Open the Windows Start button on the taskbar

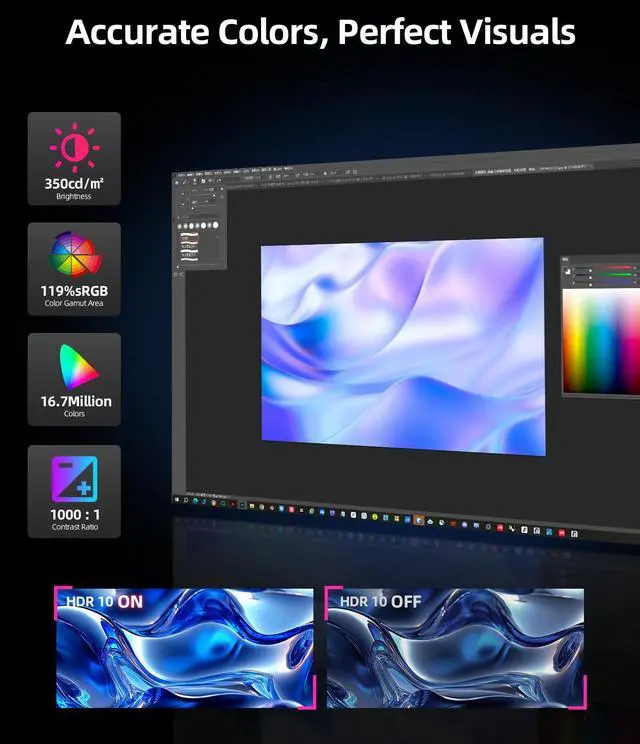[176, 497]
